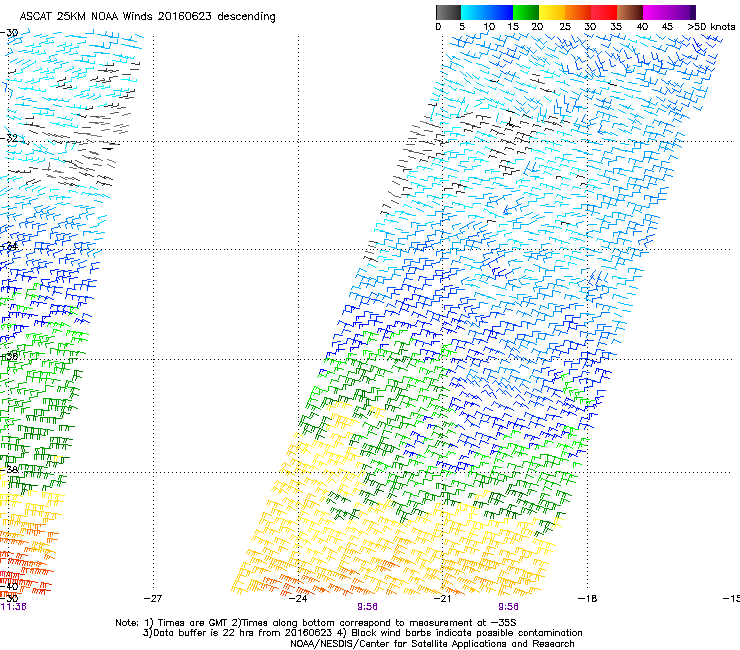Pick the red 30-35 knots legend swatch

click(x=604, y=12)
